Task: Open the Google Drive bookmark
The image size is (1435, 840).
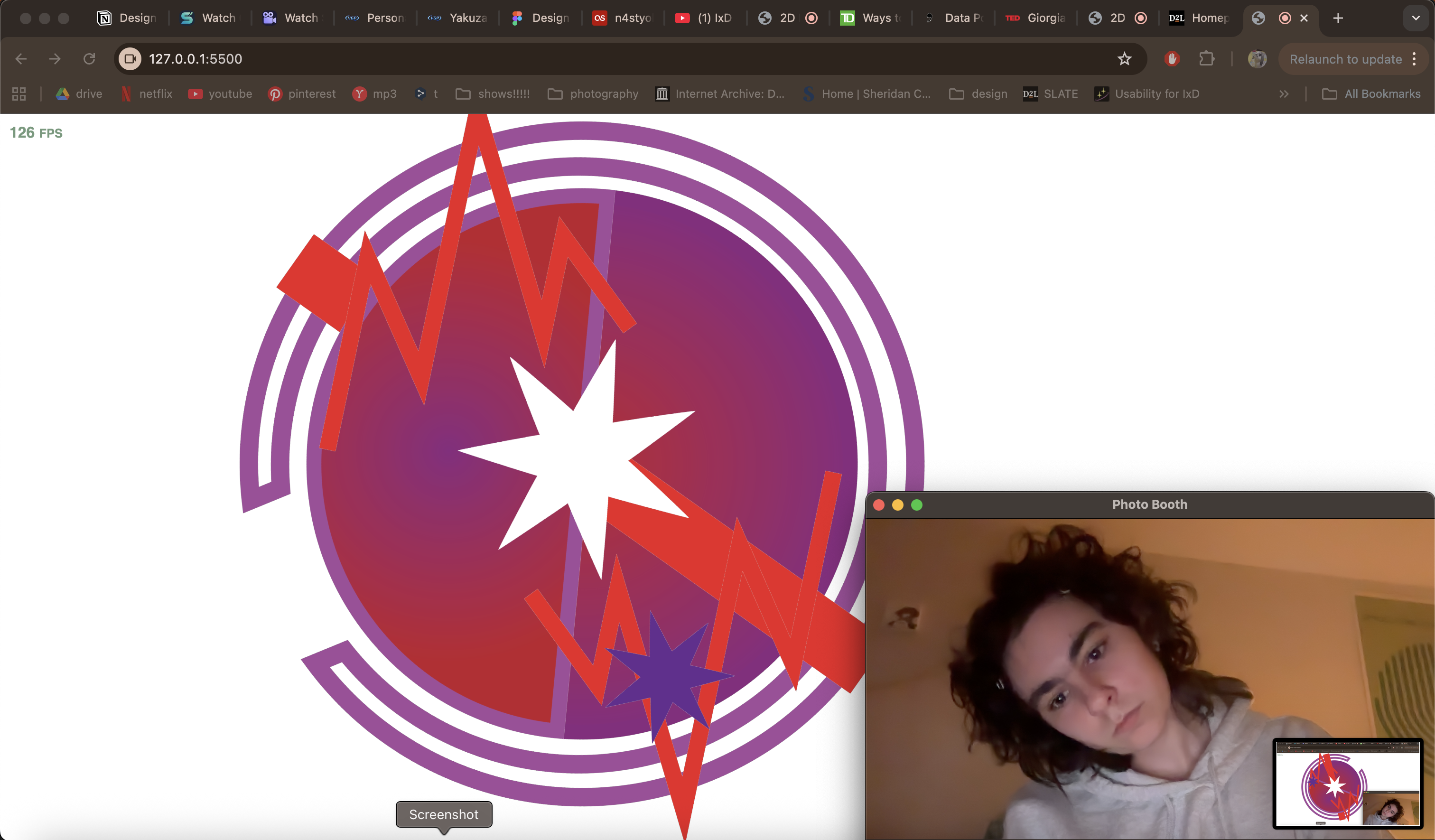Action: 78,93
